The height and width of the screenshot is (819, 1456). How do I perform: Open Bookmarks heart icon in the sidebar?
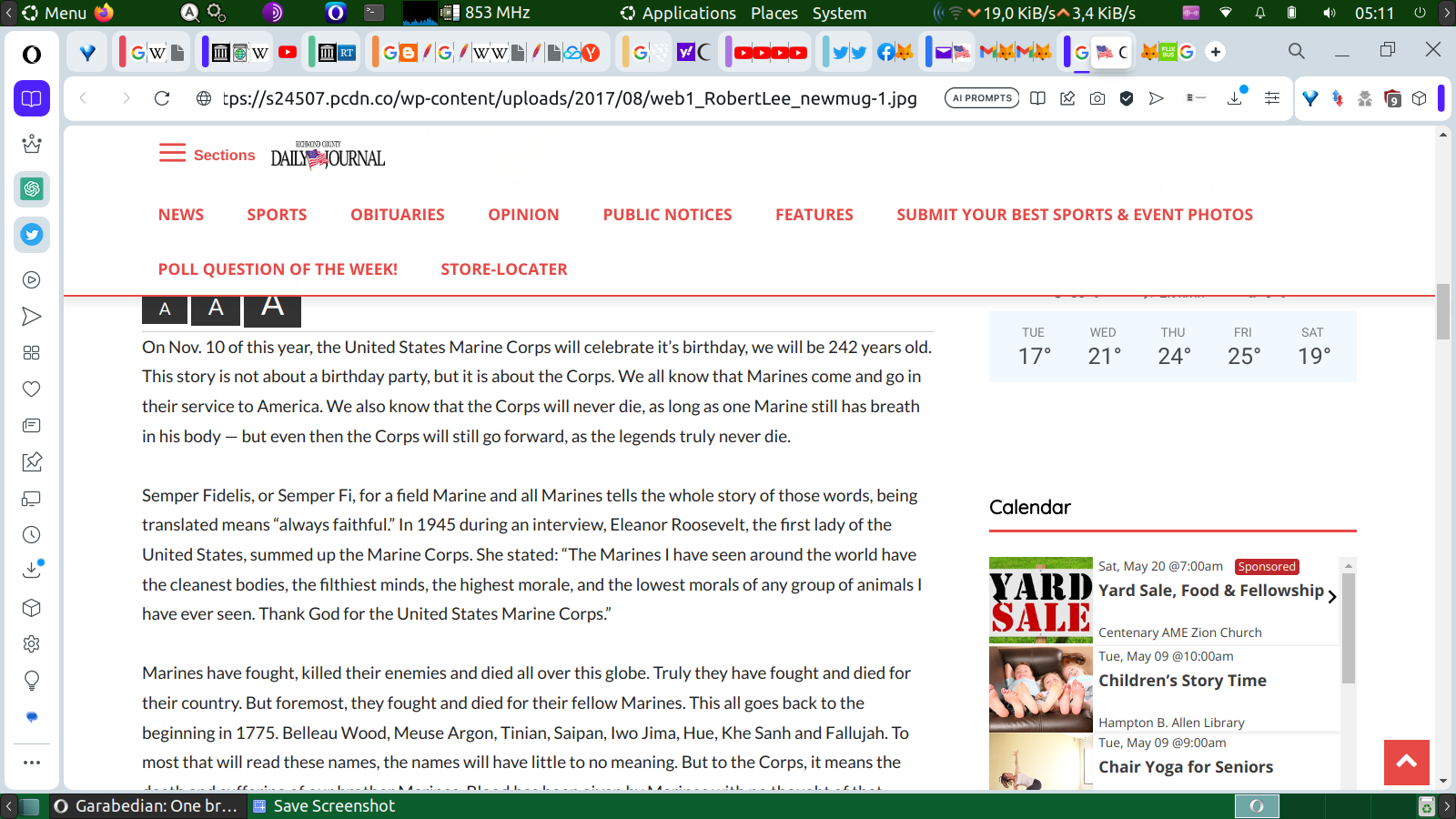(x=32, y=389)
